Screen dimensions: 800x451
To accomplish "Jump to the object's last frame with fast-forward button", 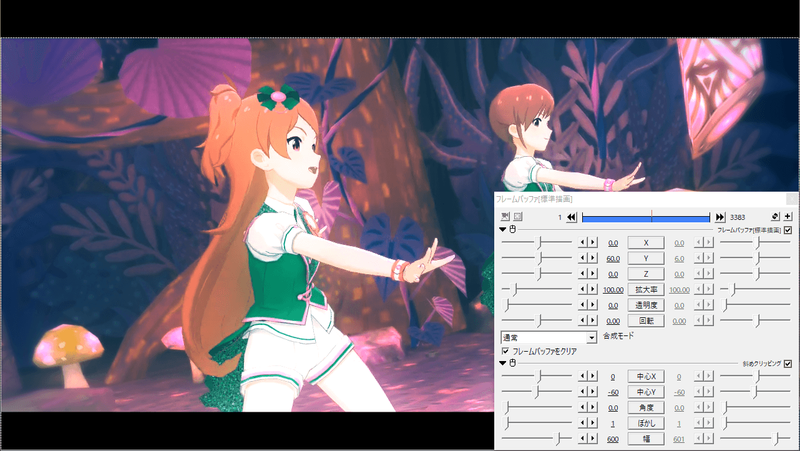I will coord(719,217).
